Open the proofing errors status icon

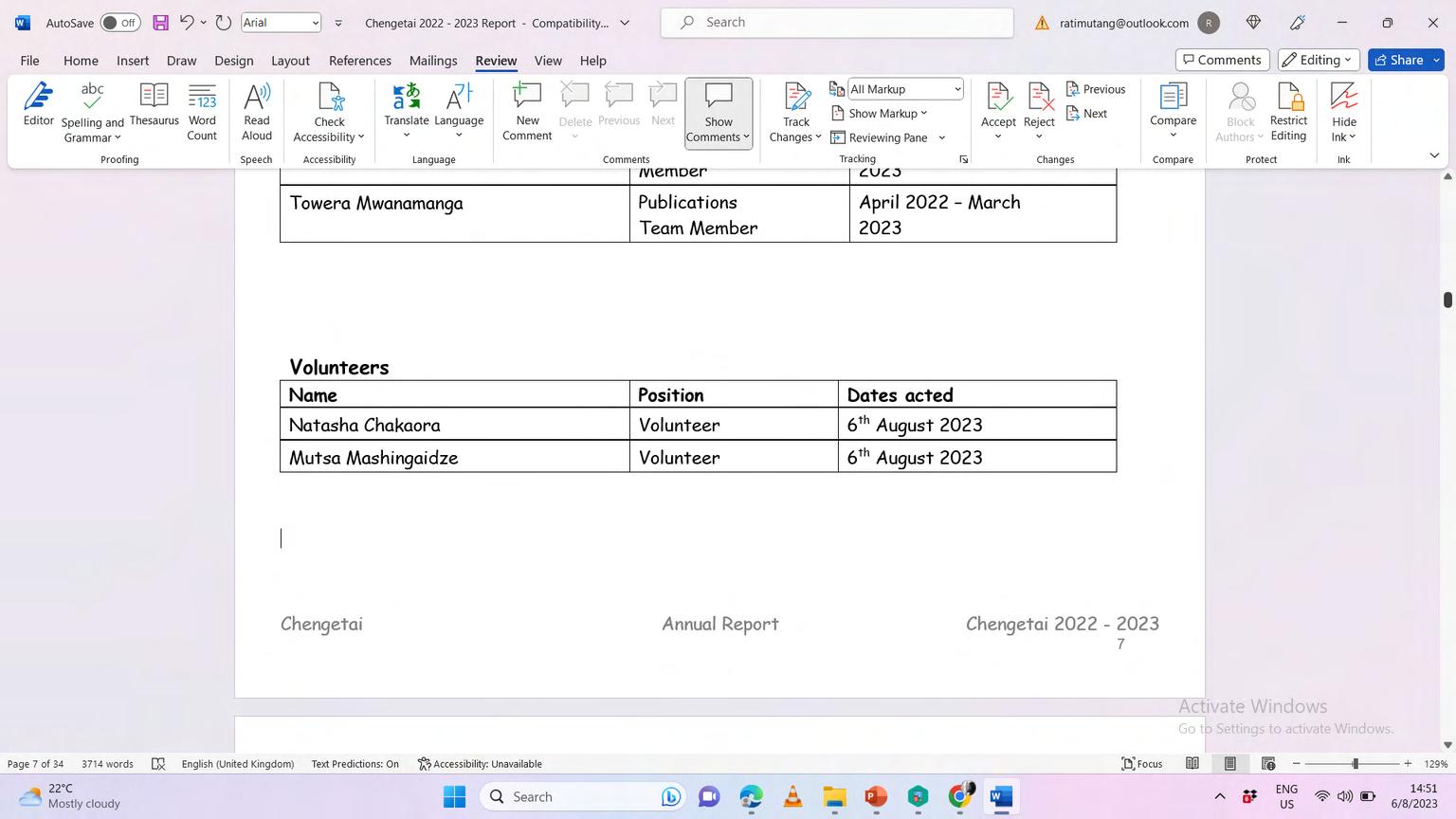pyautogui.click(x=158, y=764)
